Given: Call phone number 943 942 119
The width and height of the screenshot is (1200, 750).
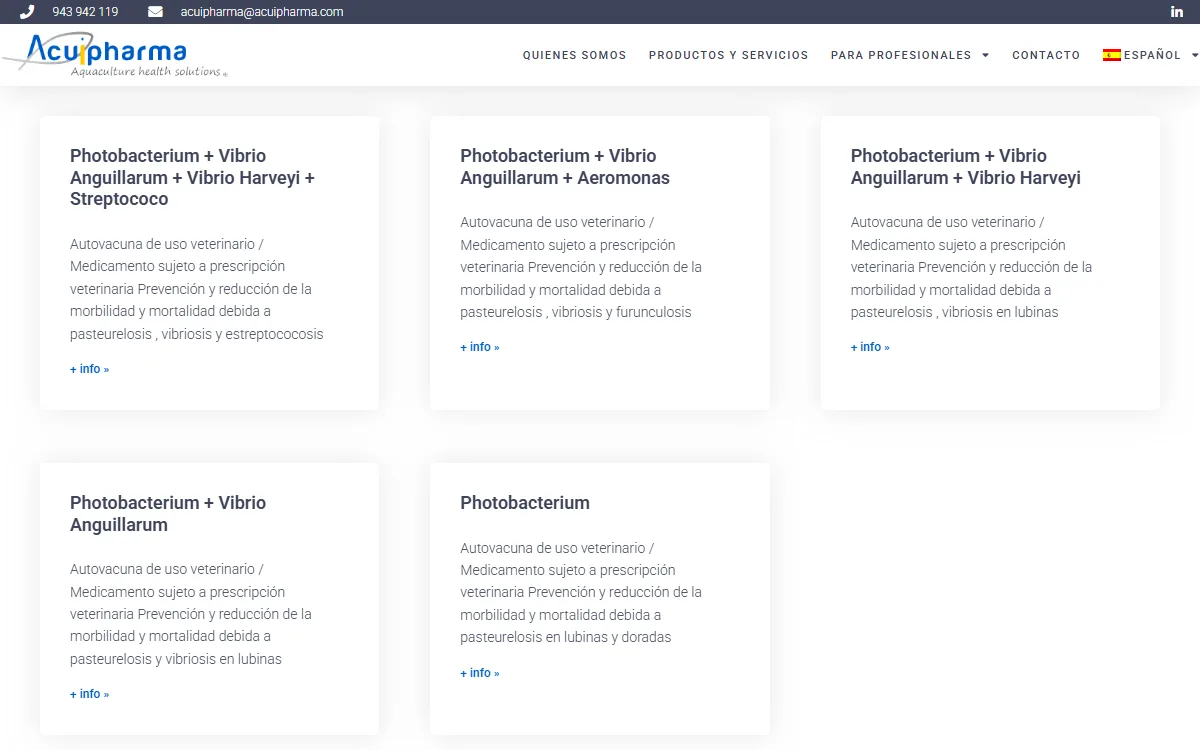Looking at the screenshot, I should (x=85, y=12).
